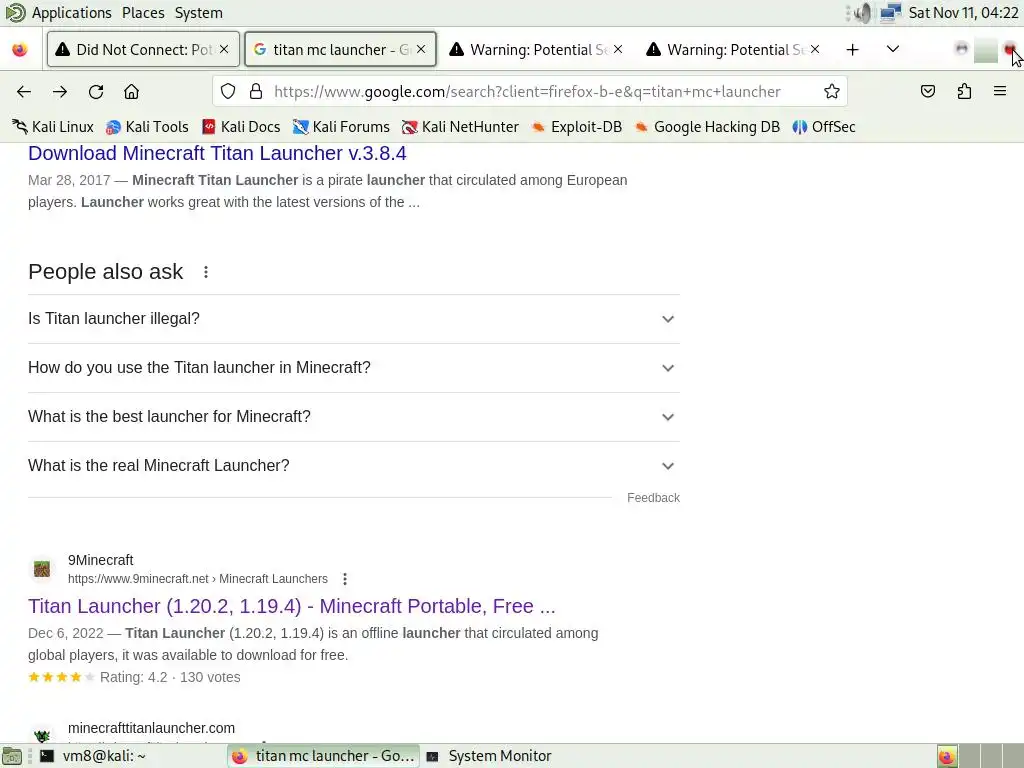Open Exploit-DB bookmark
Screen dimensions: 1024x768
click(x=576, y=127)
